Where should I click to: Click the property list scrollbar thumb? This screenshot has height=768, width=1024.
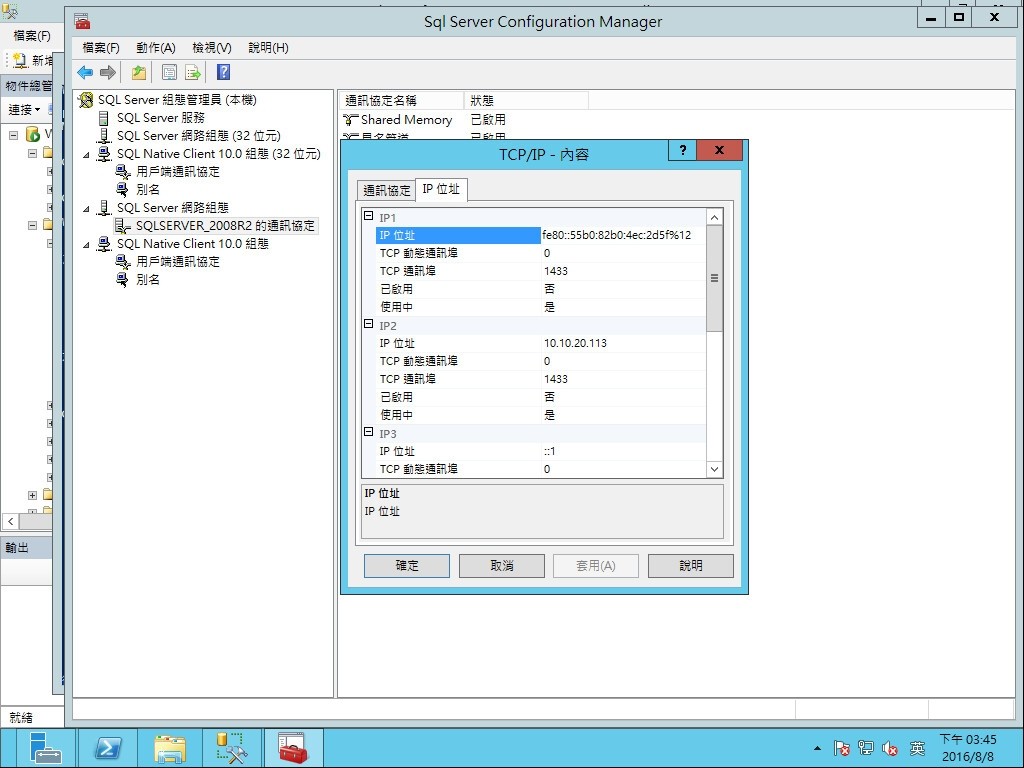tap(714, 278)
